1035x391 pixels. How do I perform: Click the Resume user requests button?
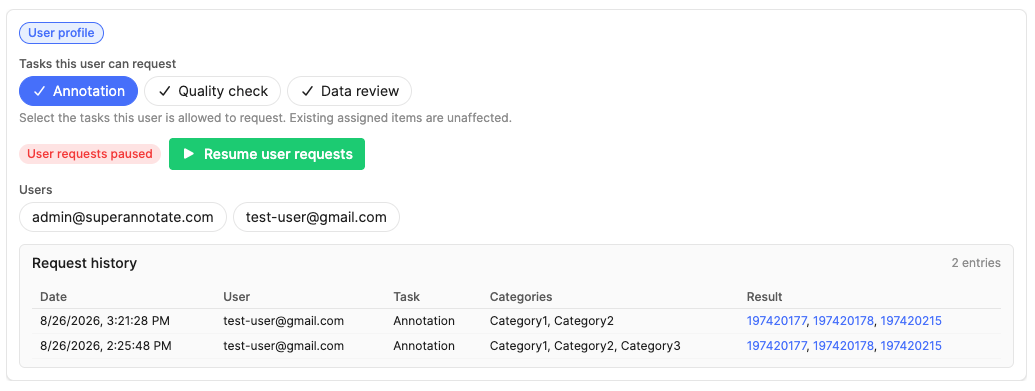pyautogui.click(x=267, y=154)
